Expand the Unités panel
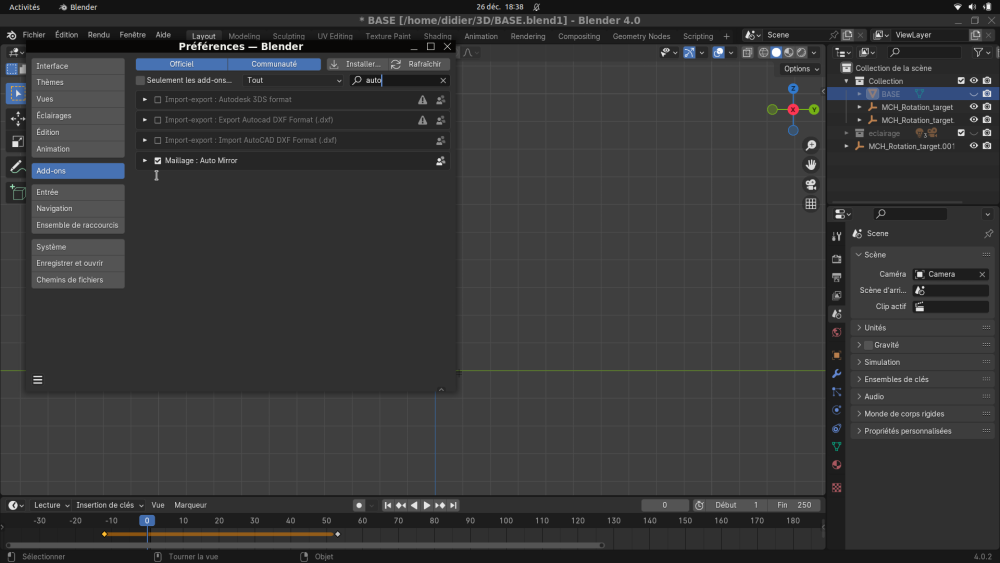Screen dimensions: 1000x563 pos(875,328)
